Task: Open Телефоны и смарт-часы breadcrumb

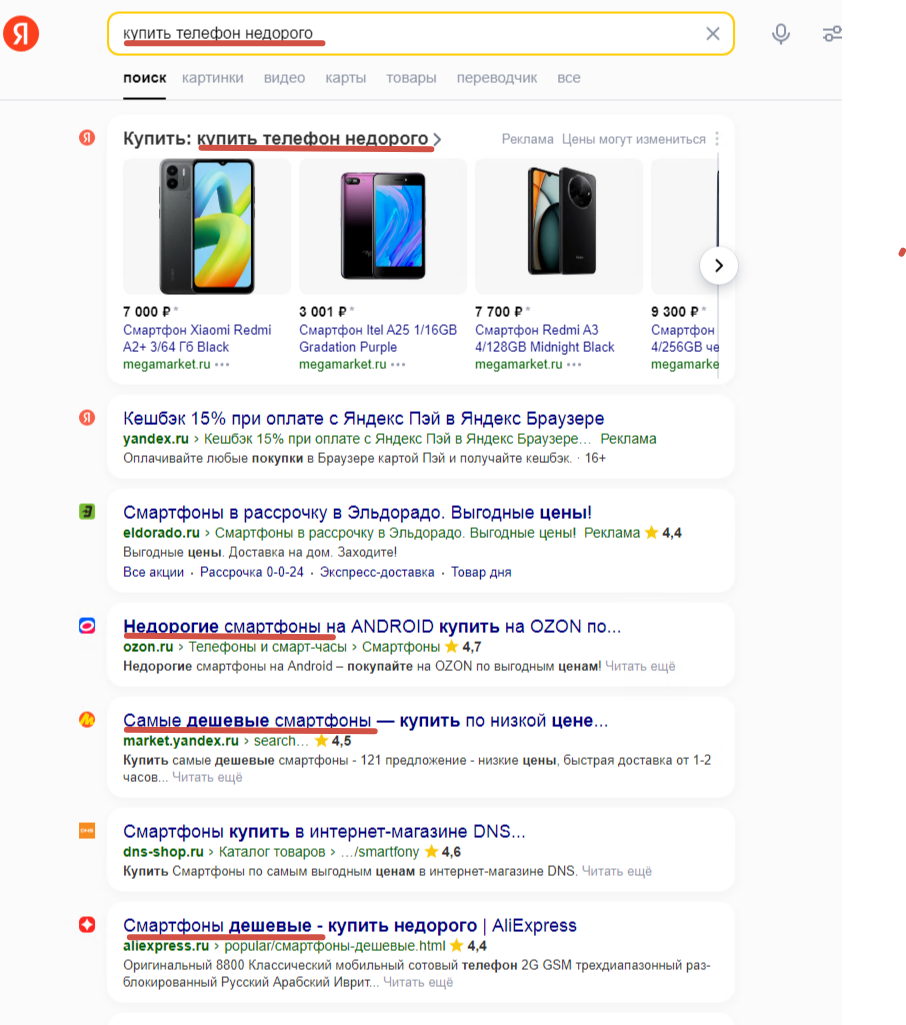Action: [x=267, y=647]
